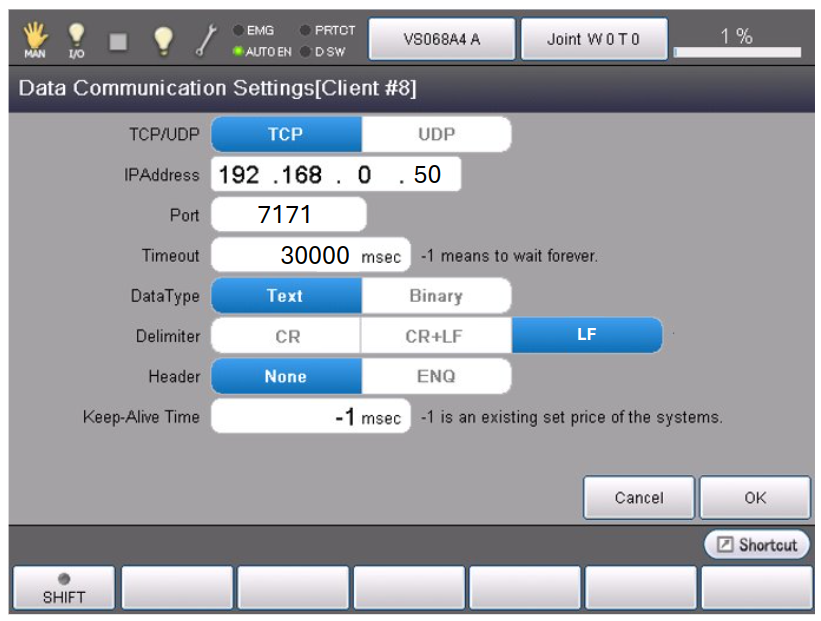Edit the Port 7171 field
This screenshot has width=821, height=621.
(x=289, y=215)
